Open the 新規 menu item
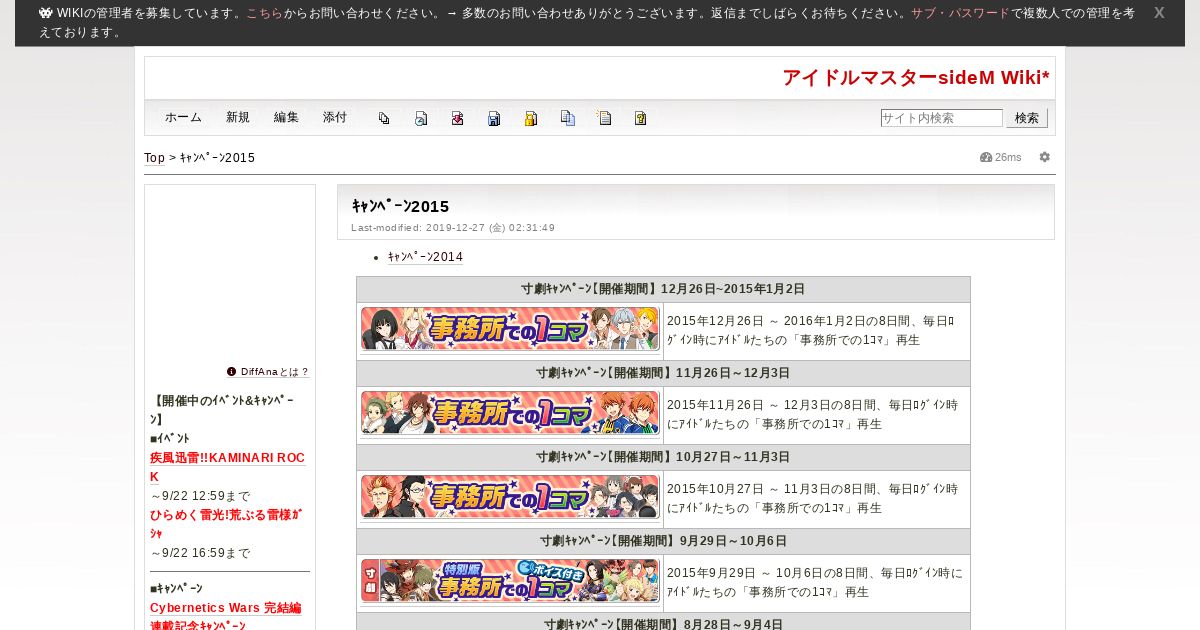This screenshot has width=1200, height=630. tap(238, 117)
